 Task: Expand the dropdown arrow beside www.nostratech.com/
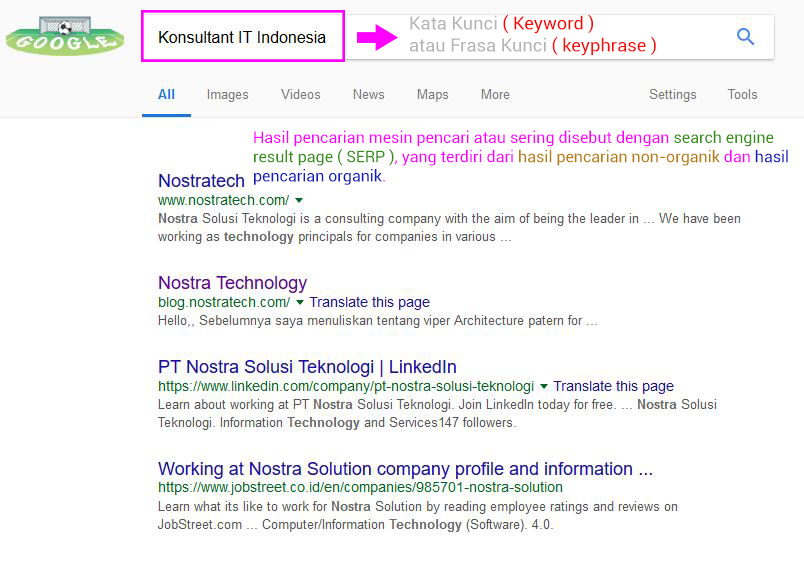[x=299, y=200]
